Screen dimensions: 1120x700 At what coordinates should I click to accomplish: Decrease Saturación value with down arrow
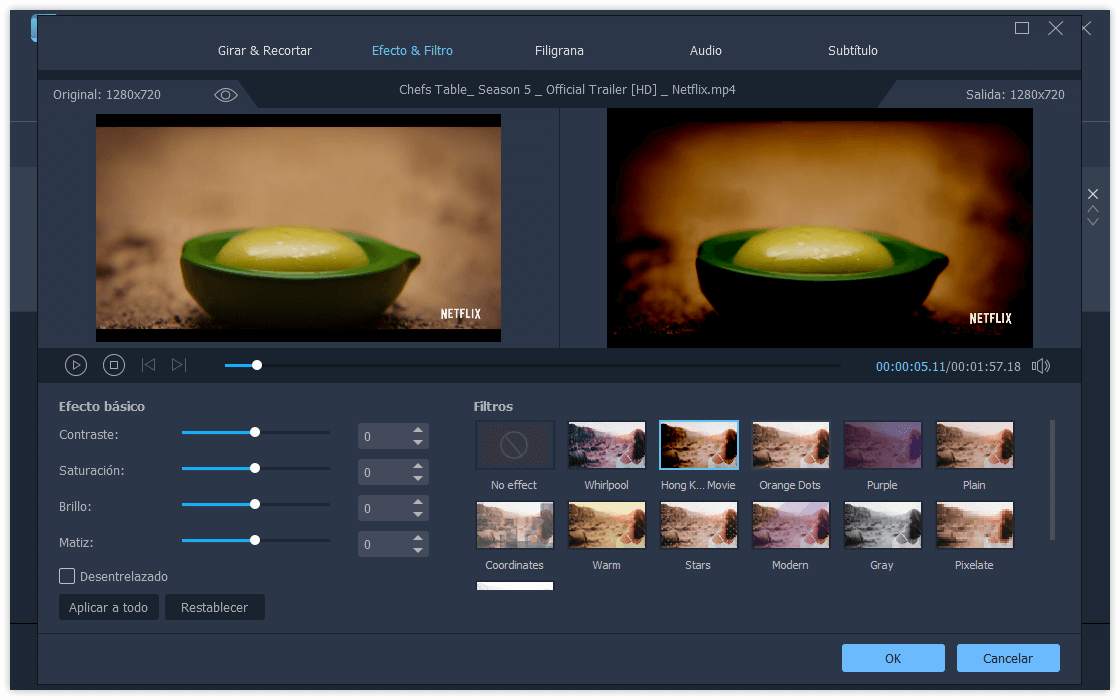point(418,479)
